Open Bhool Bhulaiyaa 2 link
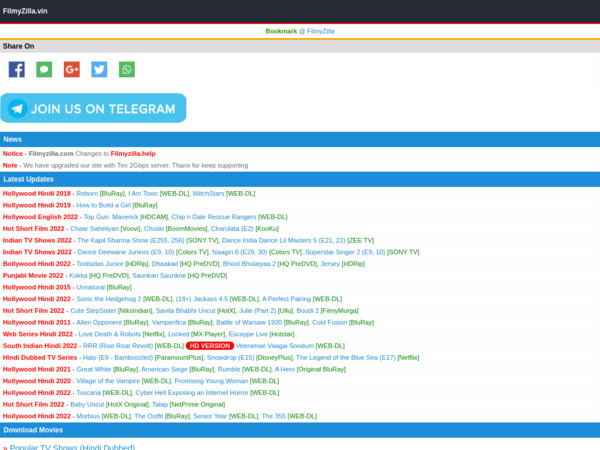Image resolution: width=600 pixels, height=450 pixels. tap(249, 264)
